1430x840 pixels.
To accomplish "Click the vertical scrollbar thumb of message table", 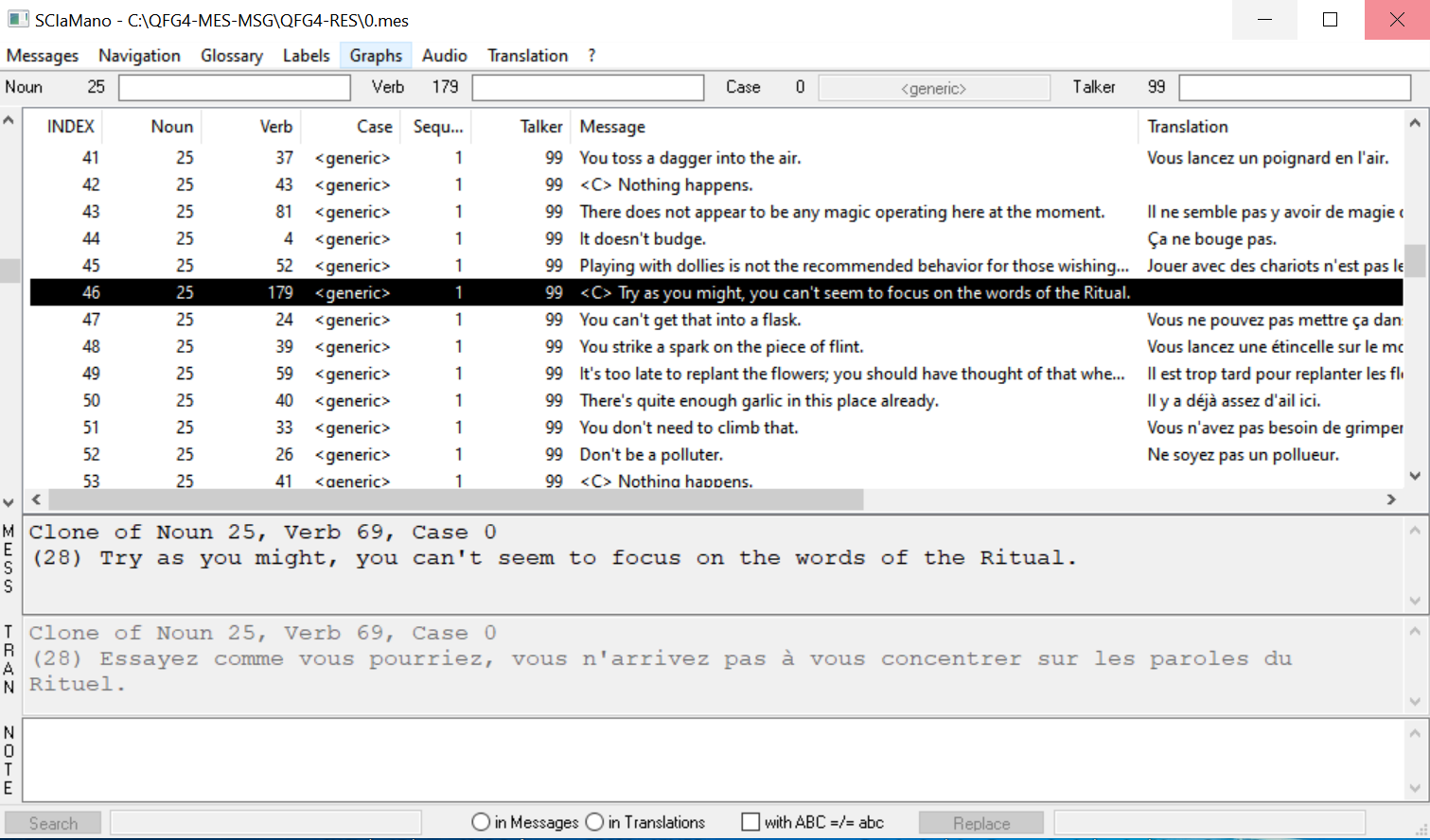I will pyautogui.click(x=1415, y=260).
